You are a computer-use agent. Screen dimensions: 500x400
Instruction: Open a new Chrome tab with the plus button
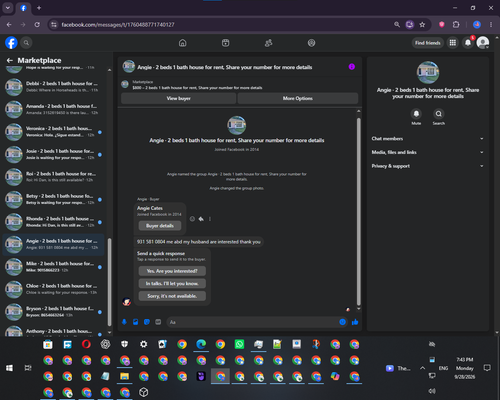click(39, 8)
